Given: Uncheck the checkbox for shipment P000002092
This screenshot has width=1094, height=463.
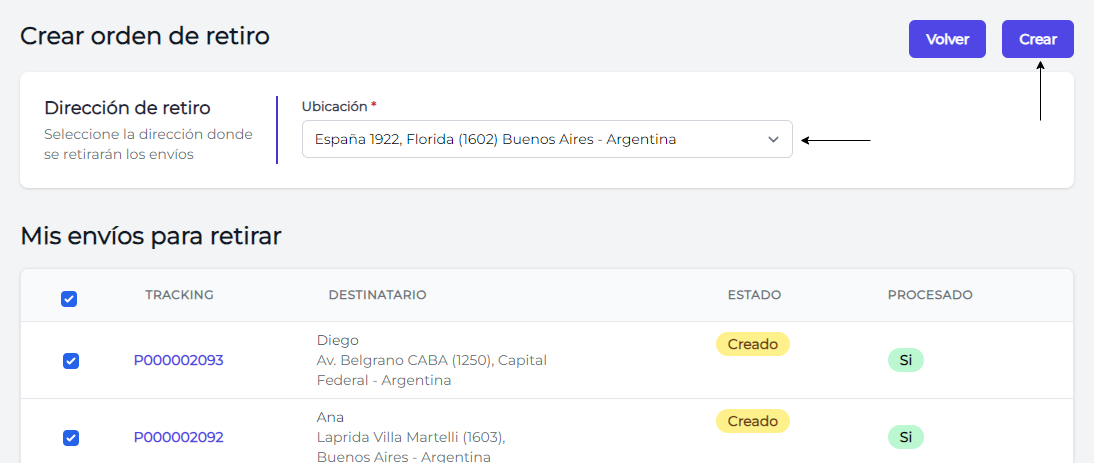Looking at the screenshot, I should point(71,437).
